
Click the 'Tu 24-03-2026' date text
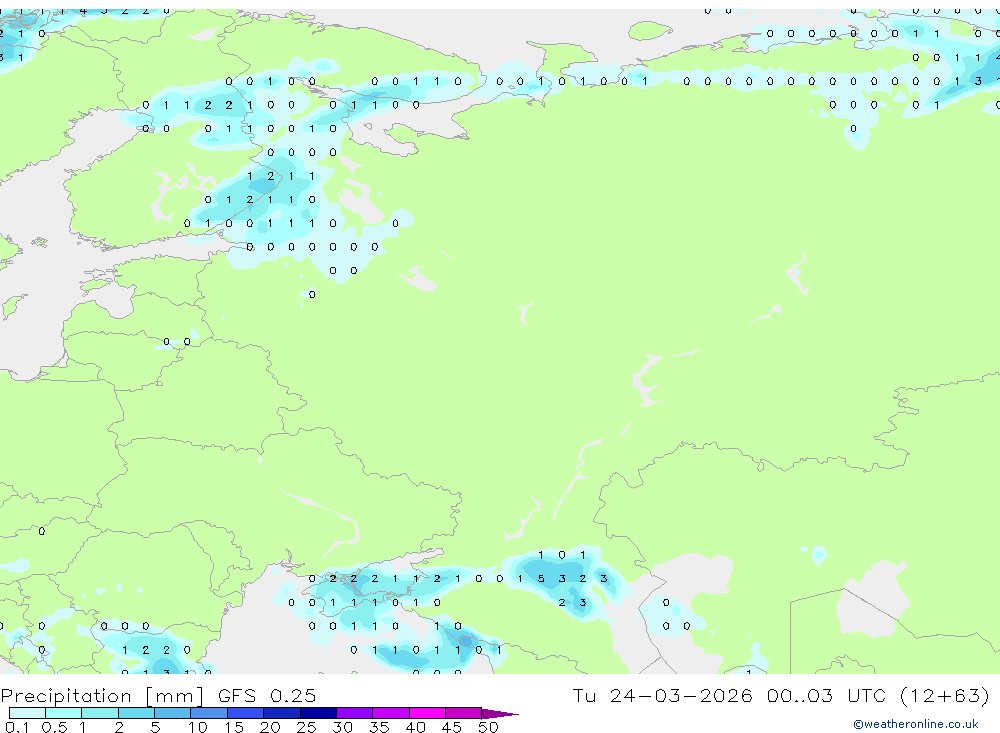click(x=662, y=695)
